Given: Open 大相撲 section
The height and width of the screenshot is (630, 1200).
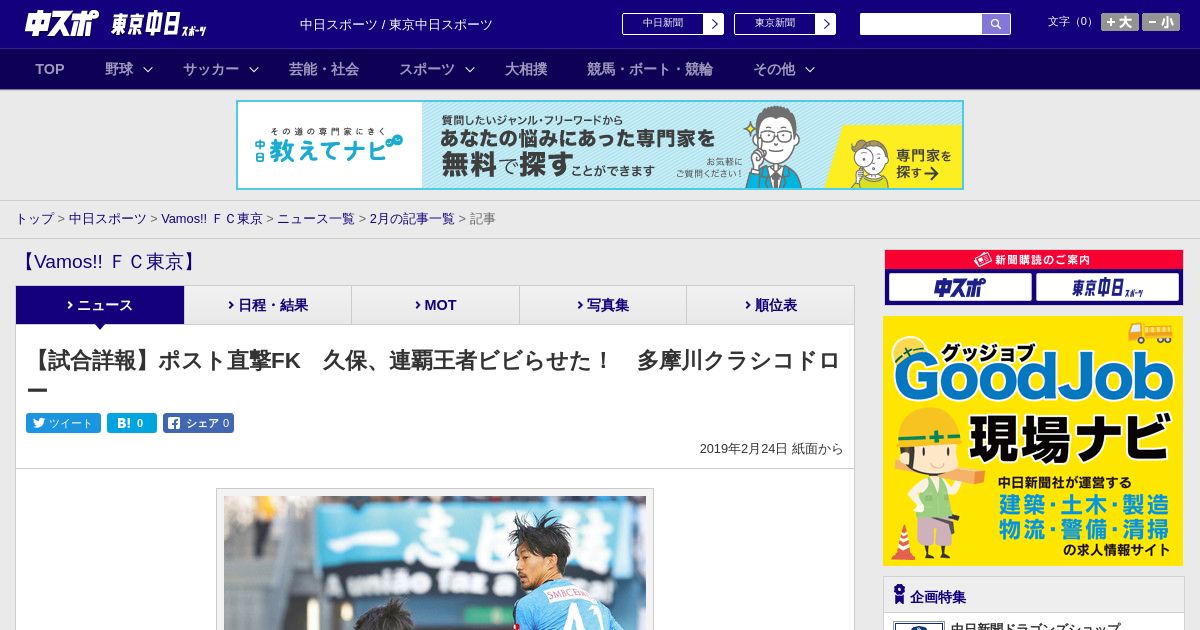Looking at the screenshot, I should (x=526, y=69).
